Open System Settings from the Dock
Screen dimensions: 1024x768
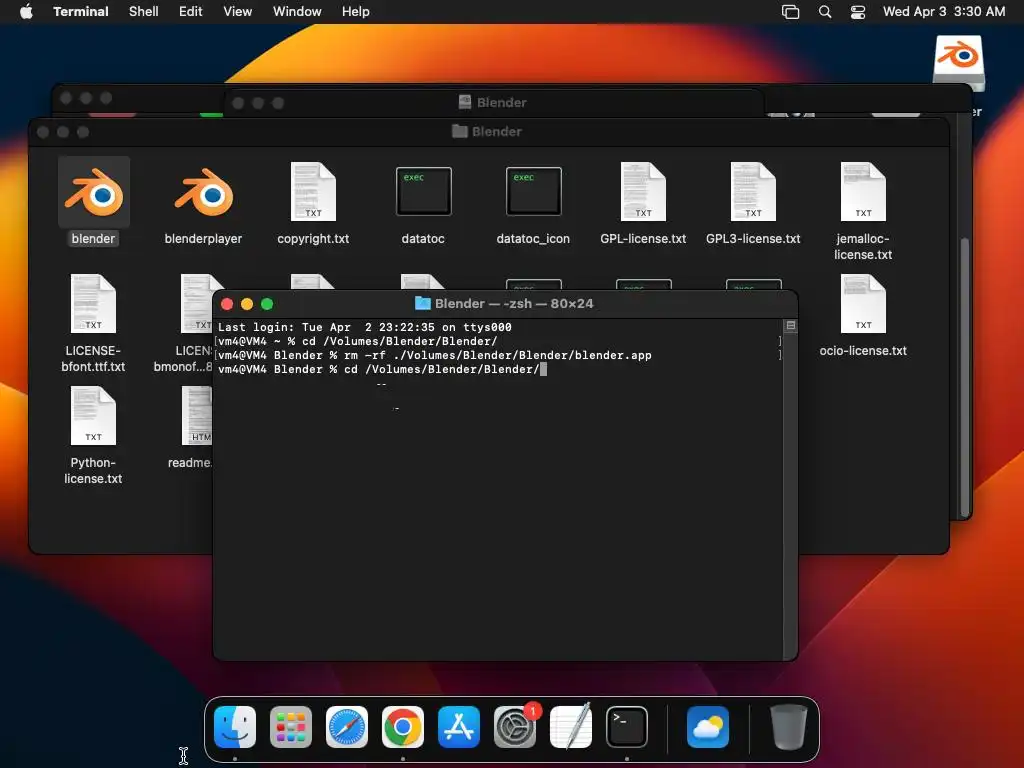click(x=515, y=727)
